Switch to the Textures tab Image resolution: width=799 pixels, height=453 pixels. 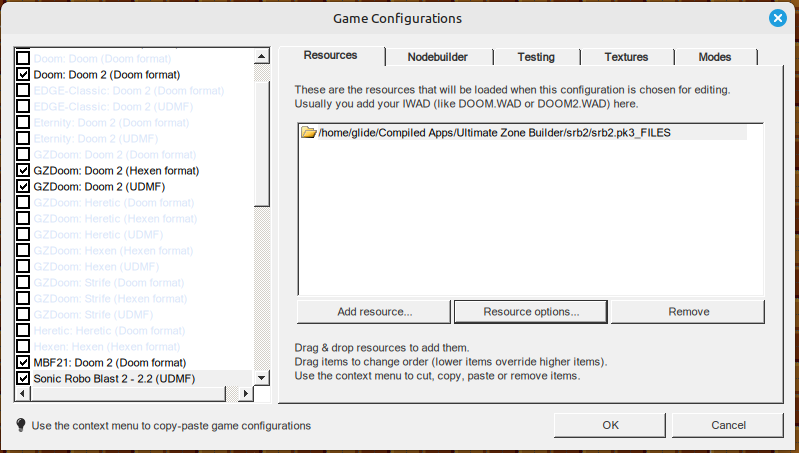pyautogui.click(x=626, y=57)
